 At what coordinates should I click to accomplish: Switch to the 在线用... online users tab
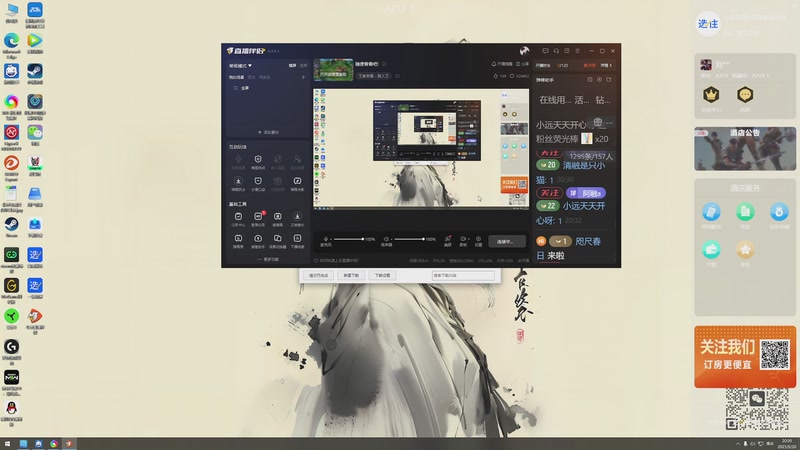[x=555, y=100]
